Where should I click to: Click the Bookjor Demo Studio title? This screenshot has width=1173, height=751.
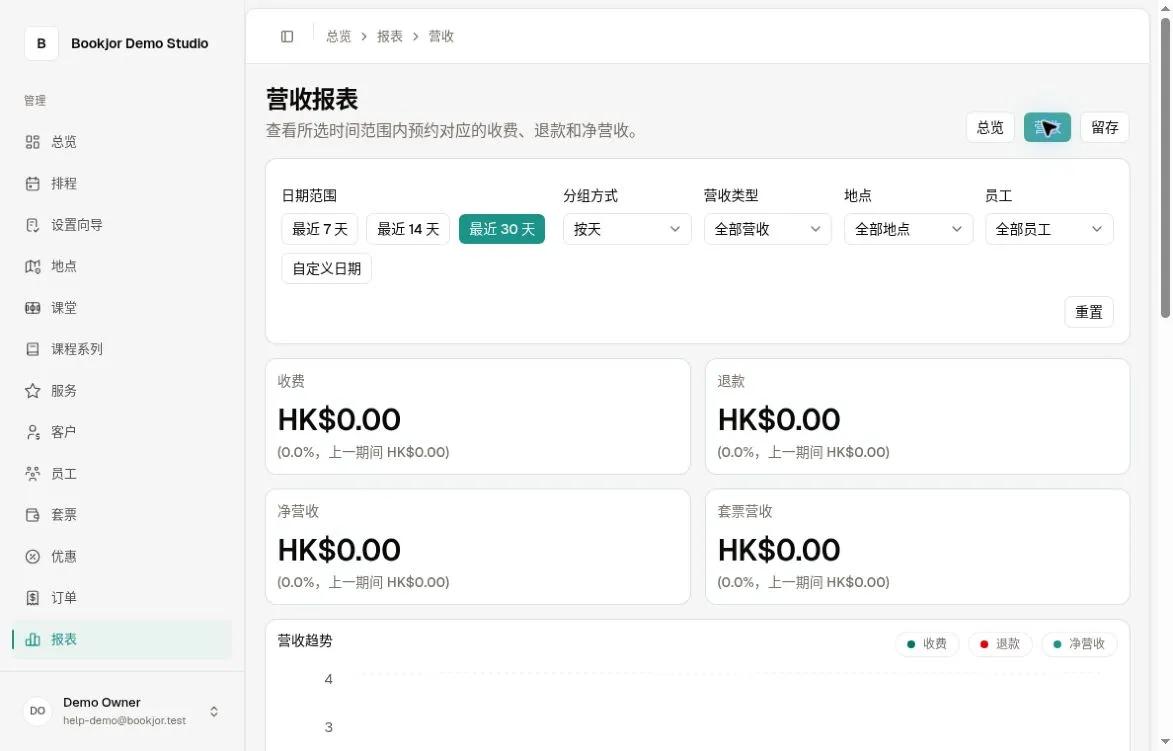[140, 43]
